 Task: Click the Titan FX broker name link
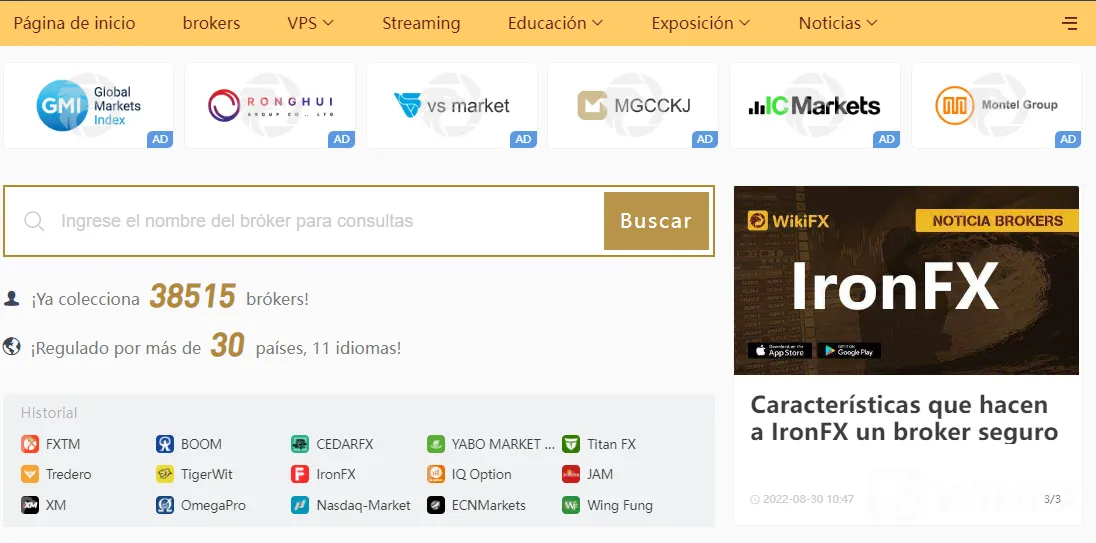[612, 444]
